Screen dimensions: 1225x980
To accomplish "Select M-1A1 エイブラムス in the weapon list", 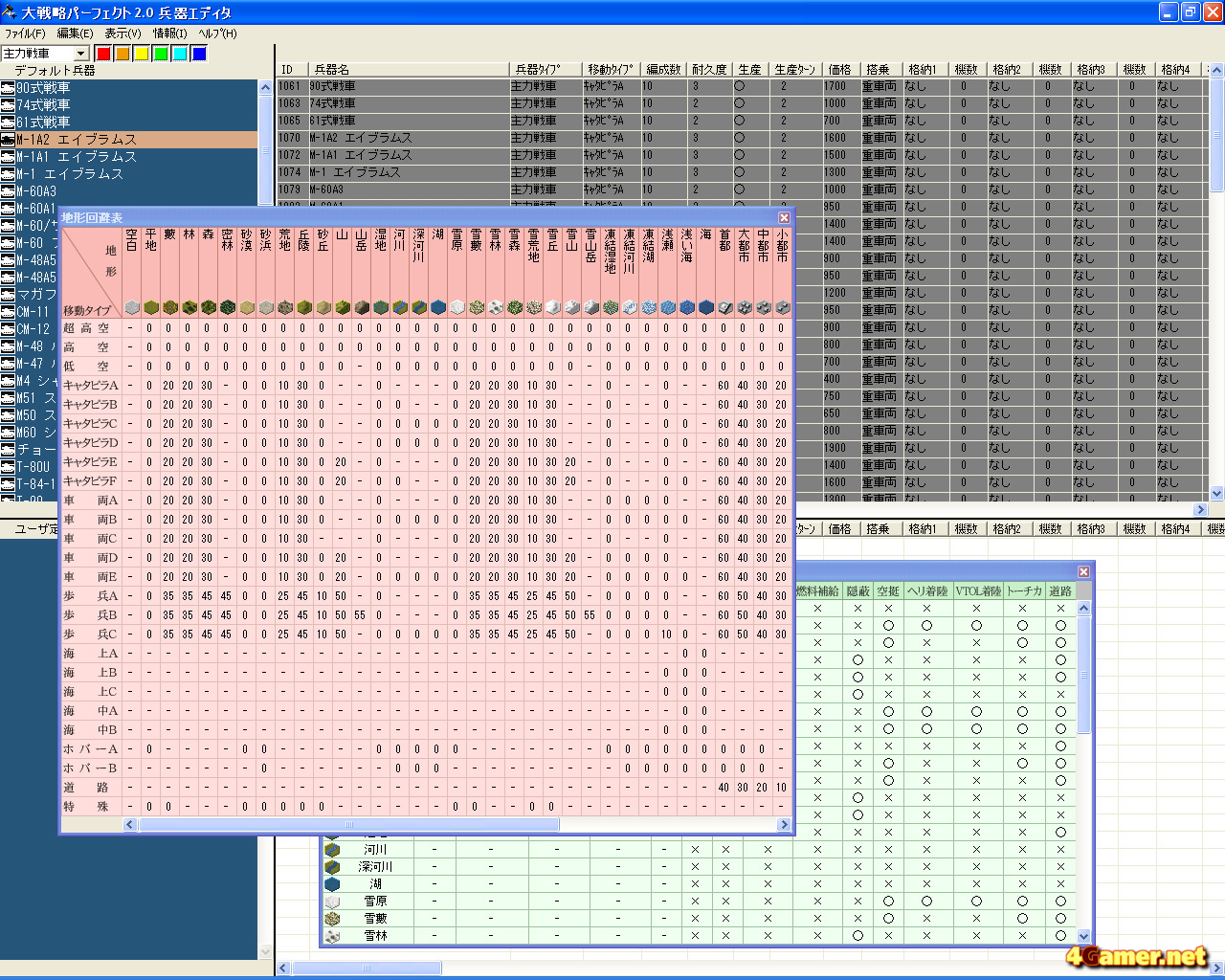I will 129,156.
